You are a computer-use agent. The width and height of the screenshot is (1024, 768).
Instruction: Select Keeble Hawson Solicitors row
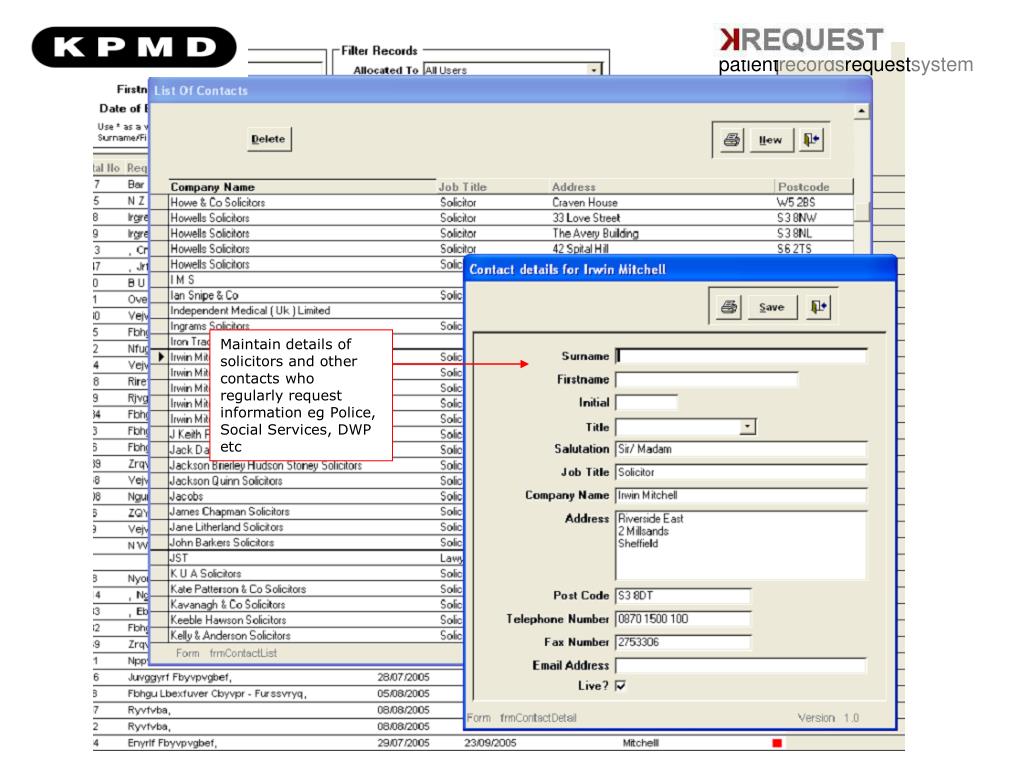click(316, 620)
